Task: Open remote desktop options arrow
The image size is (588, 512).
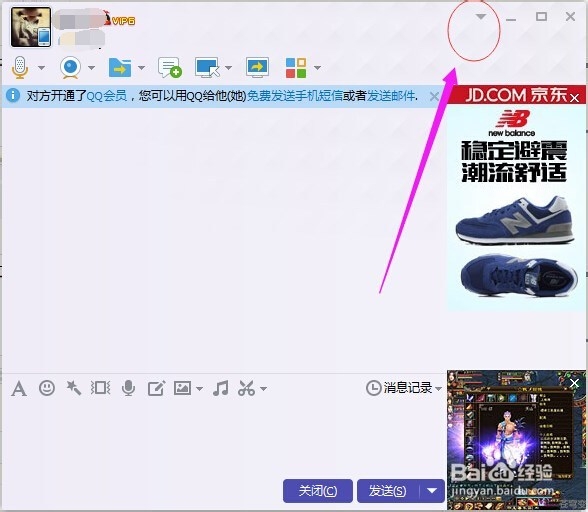Action: [228, 68]
